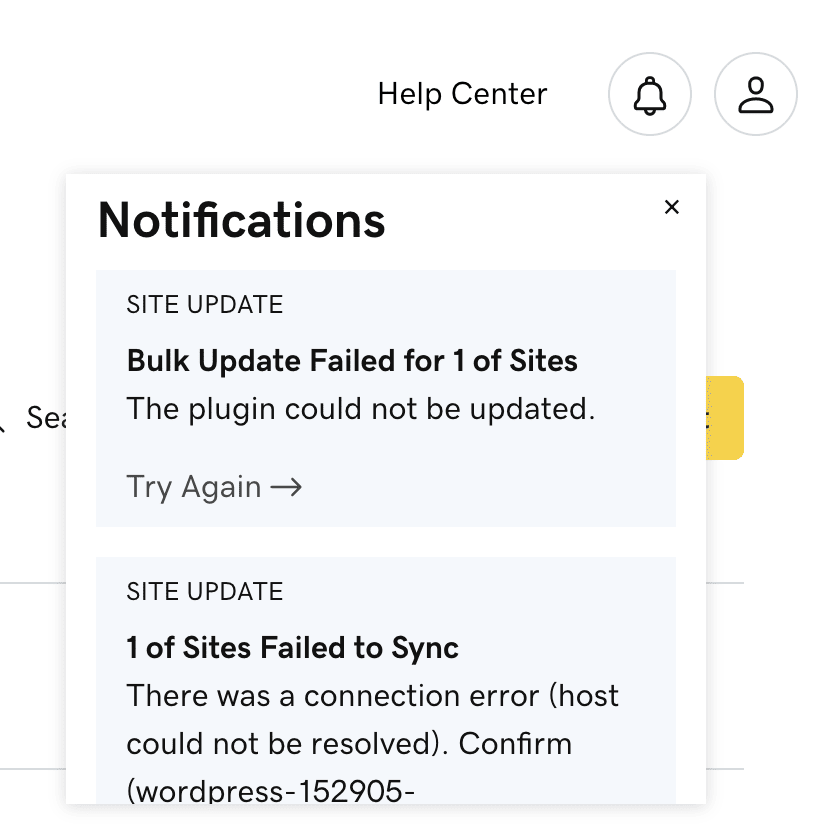
Task: Go to the Help Center
Action: (x=462, y=94)
